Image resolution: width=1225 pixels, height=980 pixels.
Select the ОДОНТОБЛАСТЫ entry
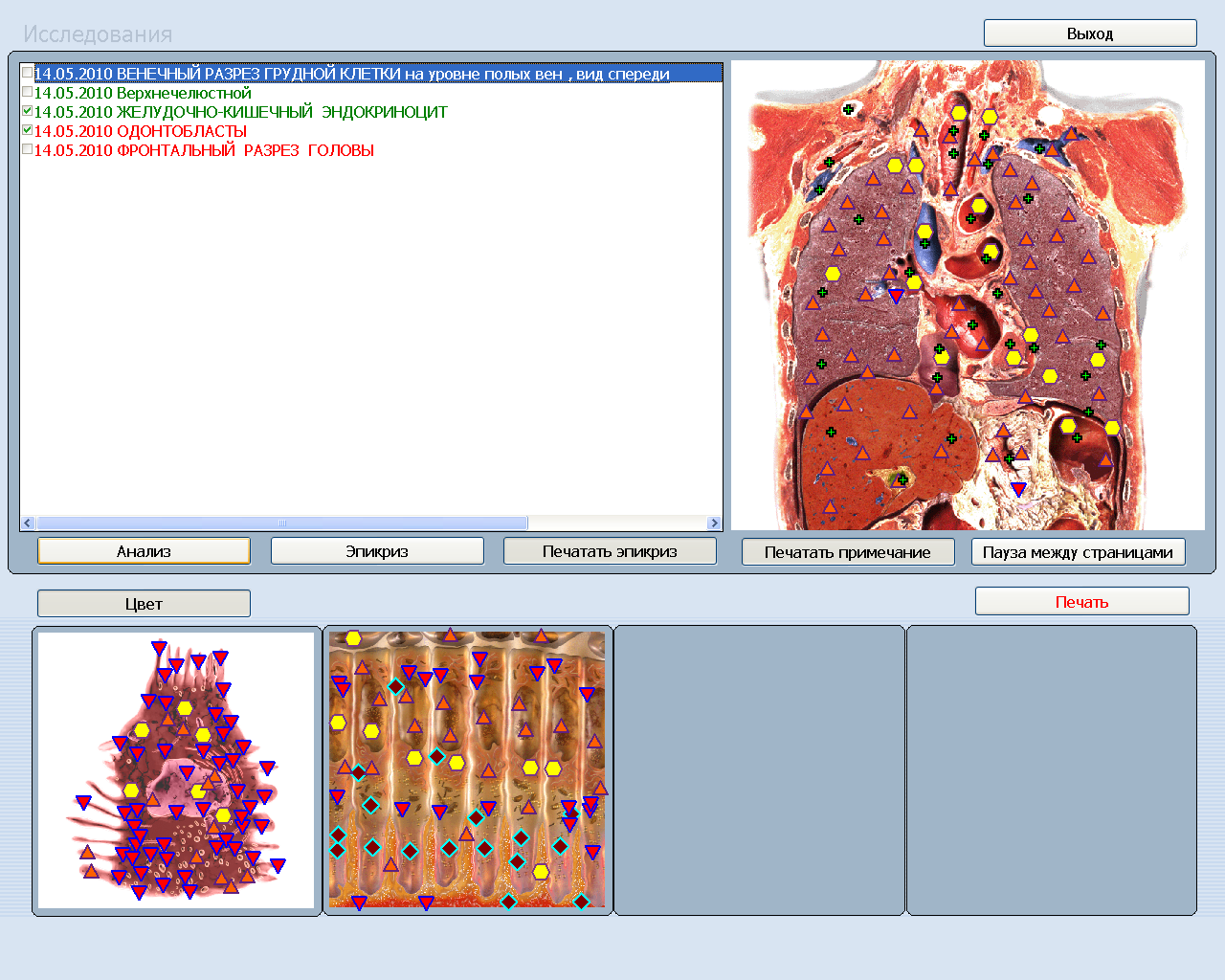click(141, 131)
